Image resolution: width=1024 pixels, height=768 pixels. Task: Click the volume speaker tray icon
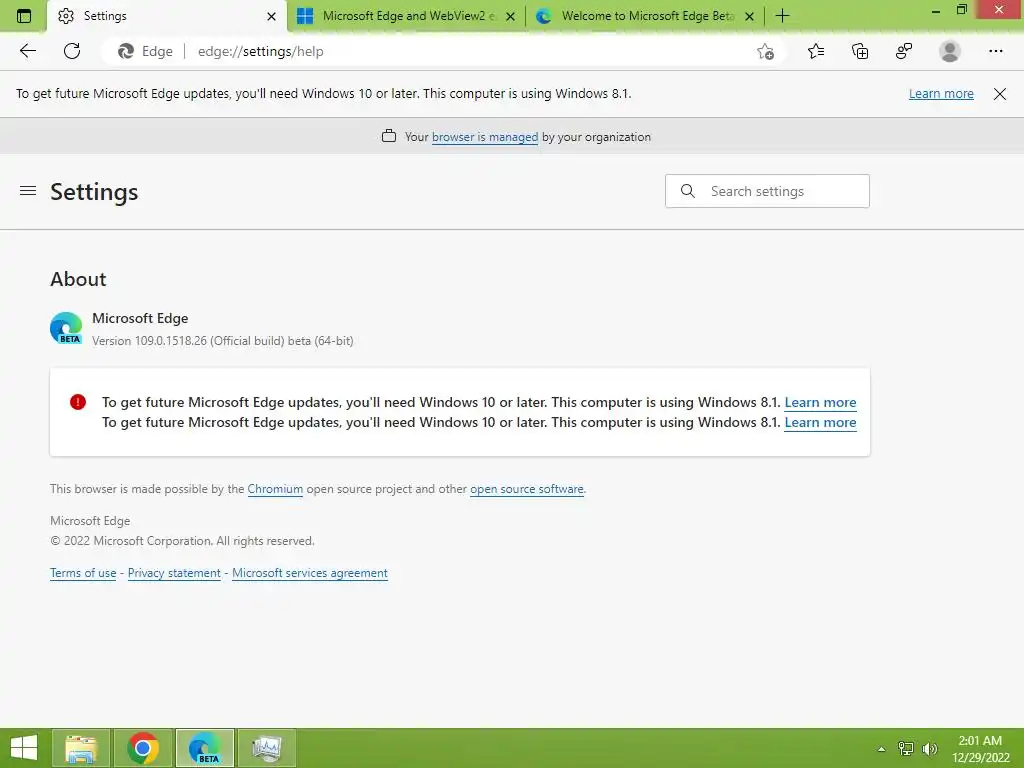(929, 748)
